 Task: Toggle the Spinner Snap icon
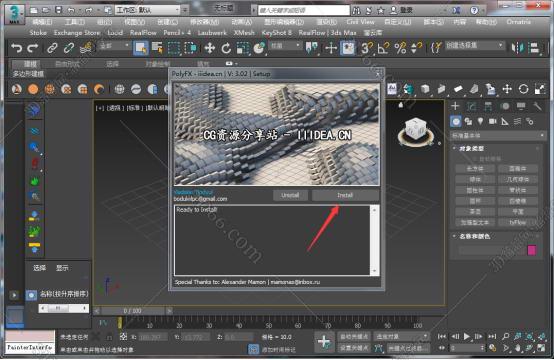[x=416, y=48]
